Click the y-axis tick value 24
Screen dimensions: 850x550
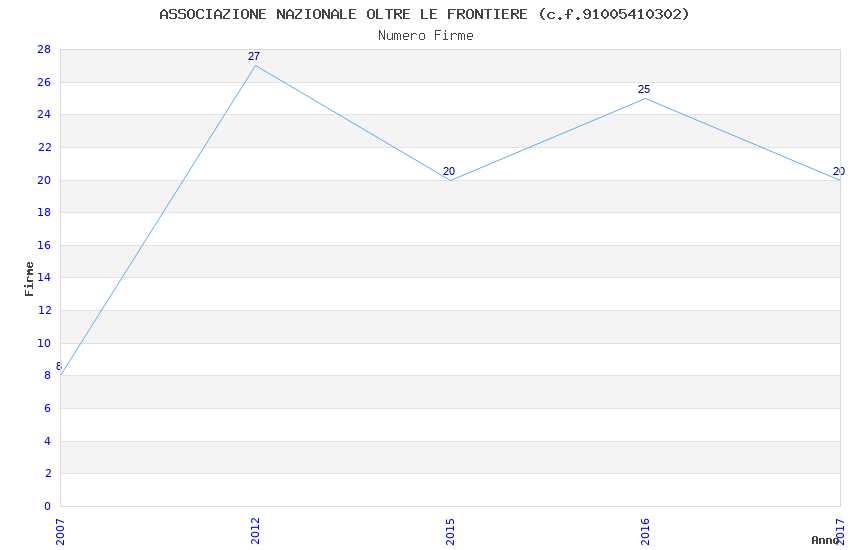44,114
